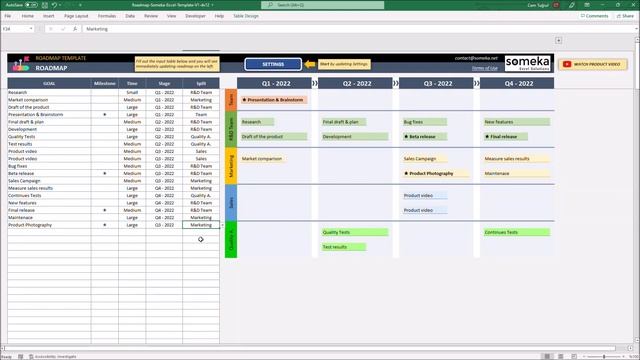This screenshot has width=640, height=360.
Task: Open the Review tab
Action: (151, 16)
